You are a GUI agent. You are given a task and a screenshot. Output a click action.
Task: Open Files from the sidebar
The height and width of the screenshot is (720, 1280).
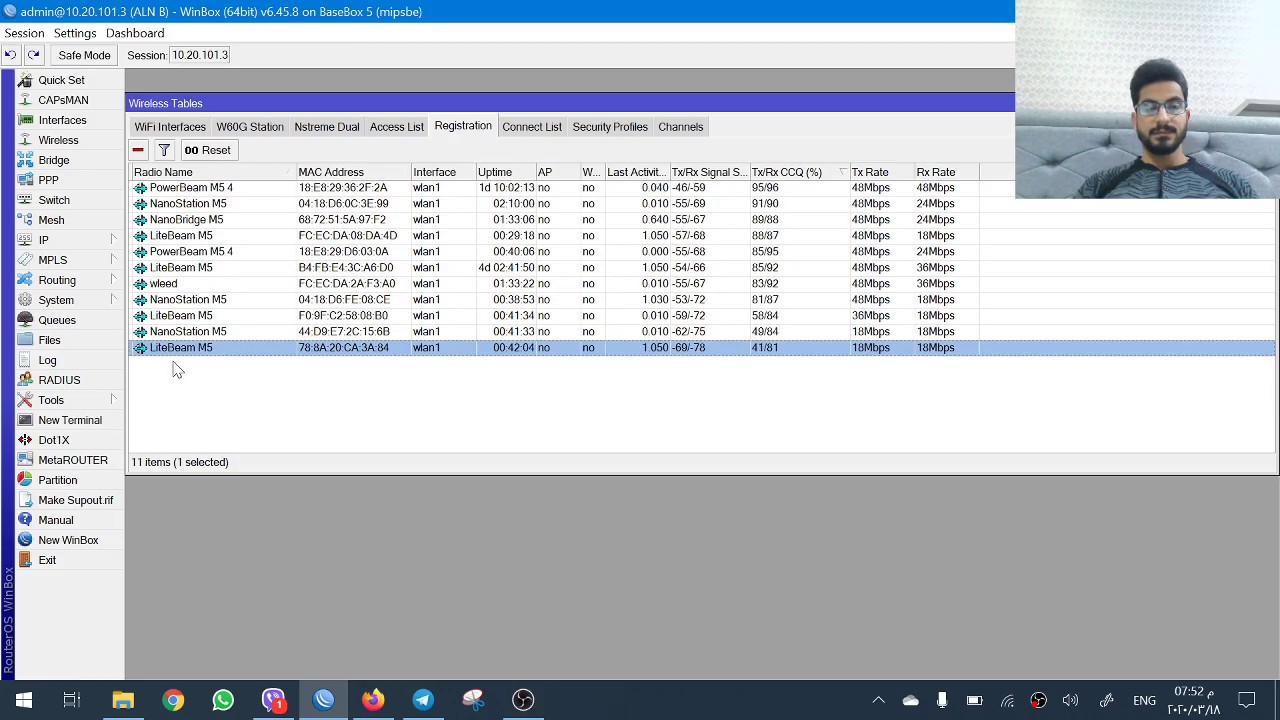pos(49,340)
